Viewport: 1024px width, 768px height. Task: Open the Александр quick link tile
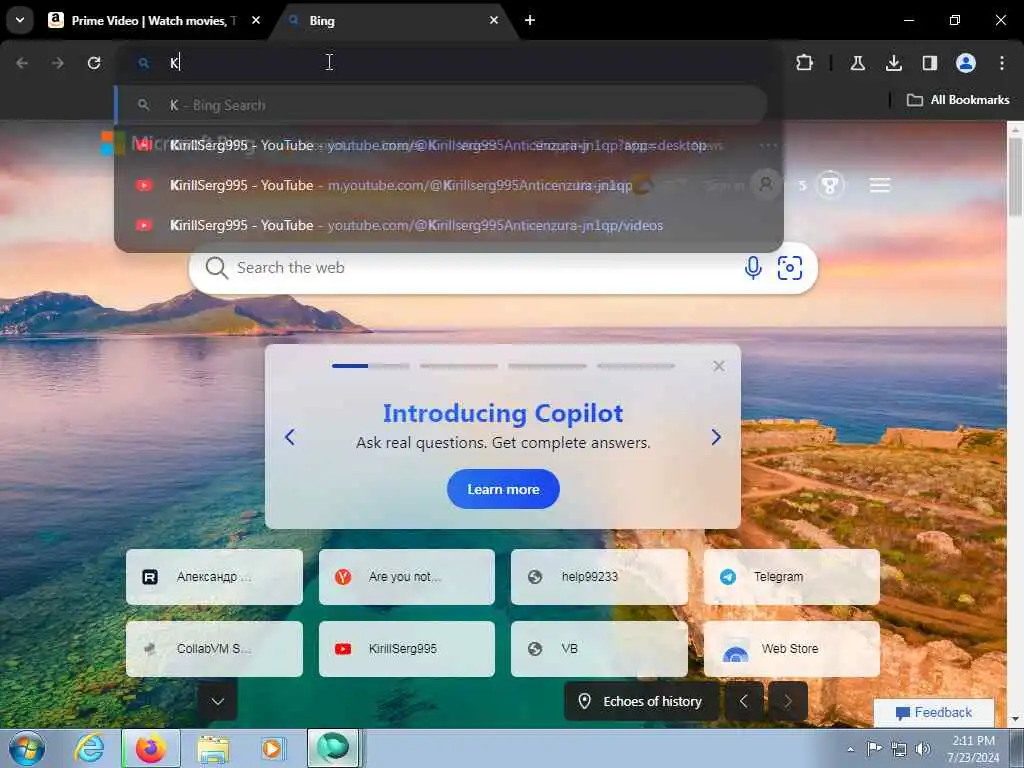[x=214, y=577]
